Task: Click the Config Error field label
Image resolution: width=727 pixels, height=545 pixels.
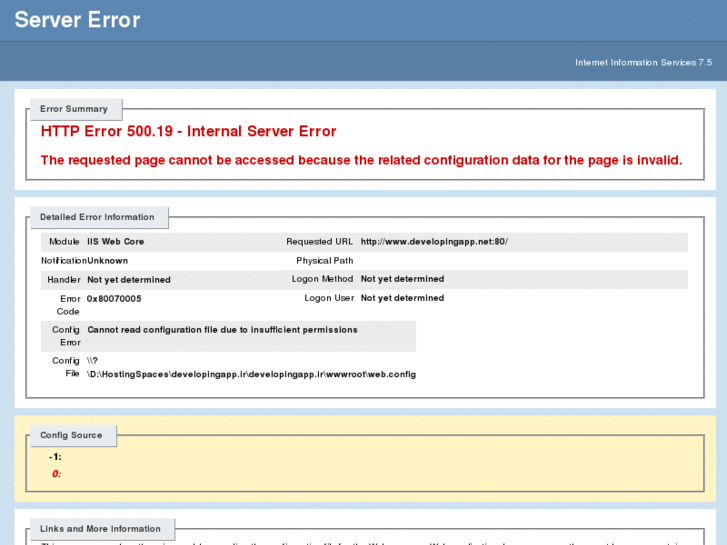Action: tap(66, 336)
